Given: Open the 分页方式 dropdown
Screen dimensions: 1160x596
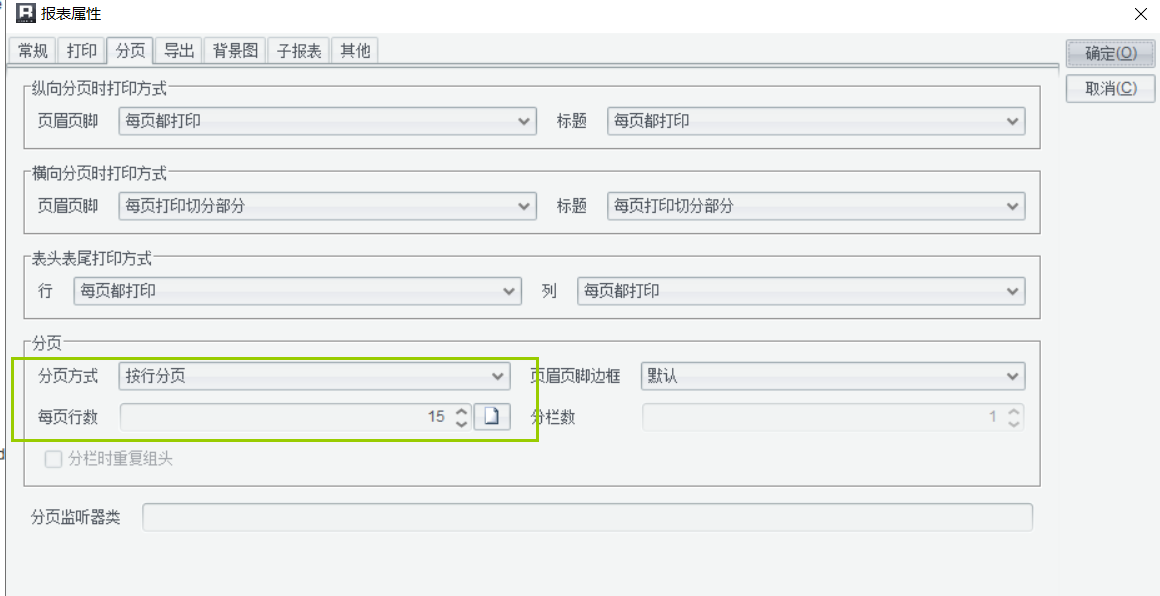Looking at the screenshot, I should tap(314, 376).
